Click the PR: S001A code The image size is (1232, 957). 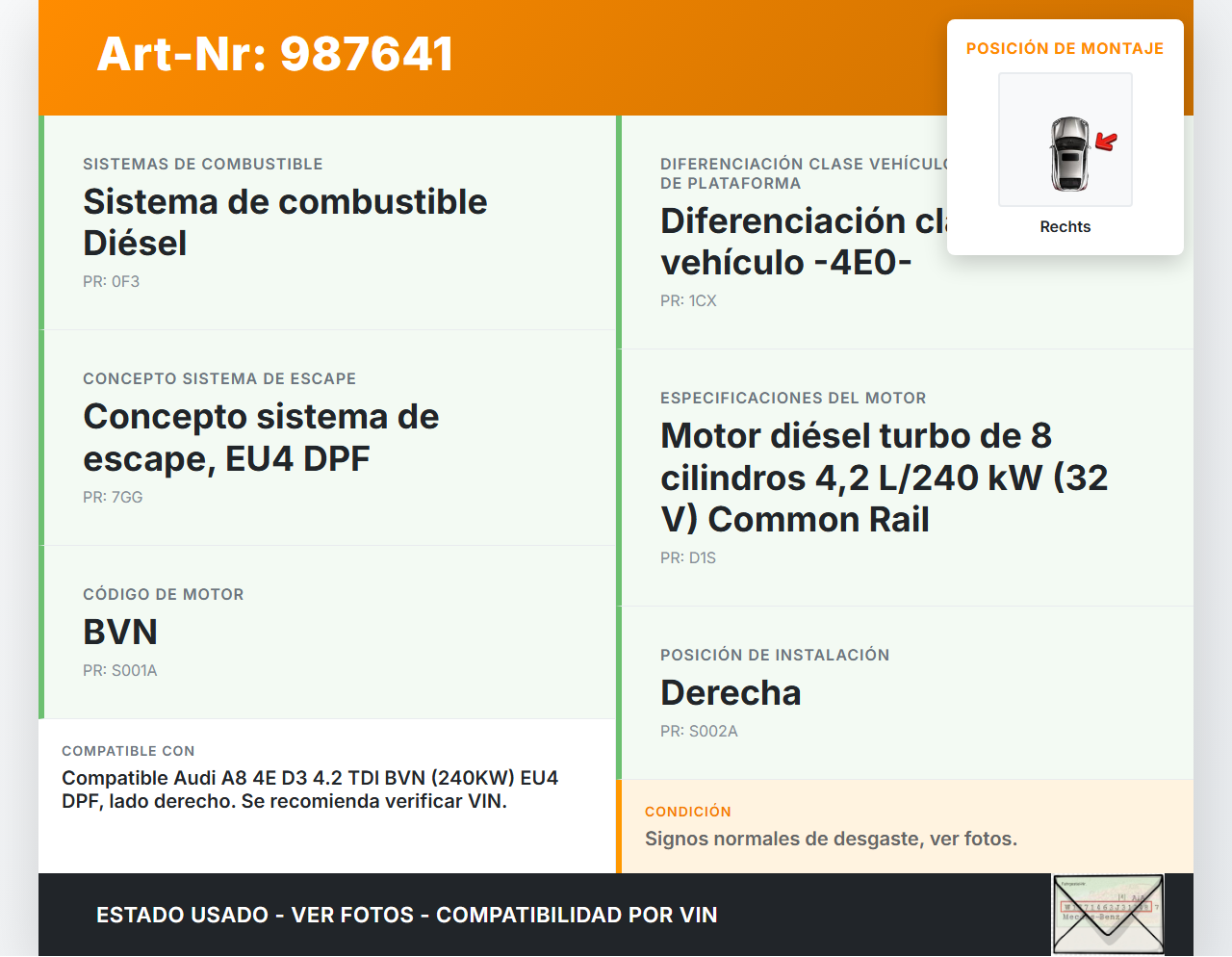pos(120,671)
